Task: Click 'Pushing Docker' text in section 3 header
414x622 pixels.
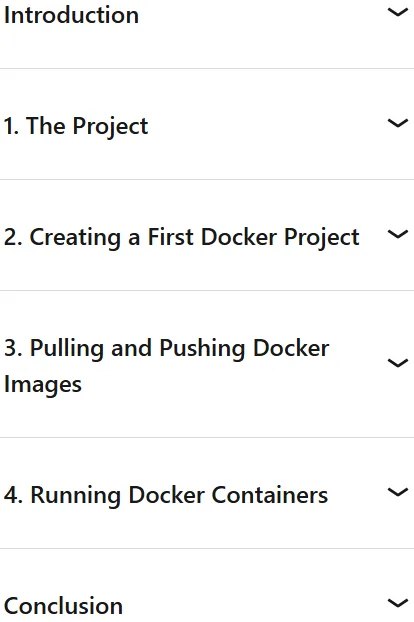Action: [x=244, y=349]
